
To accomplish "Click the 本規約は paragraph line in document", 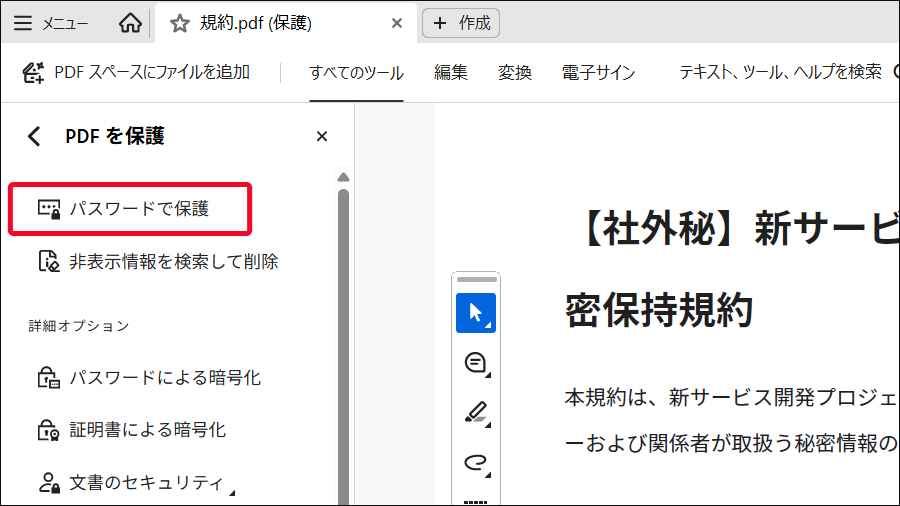I will coord(731,397).
